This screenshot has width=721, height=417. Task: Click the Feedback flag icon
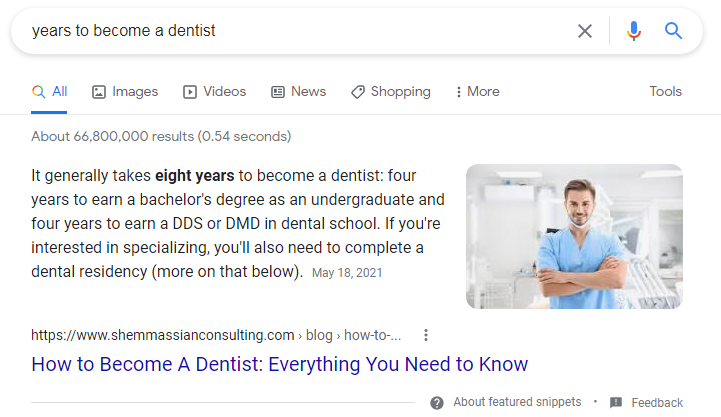click(x=616, y=402)
